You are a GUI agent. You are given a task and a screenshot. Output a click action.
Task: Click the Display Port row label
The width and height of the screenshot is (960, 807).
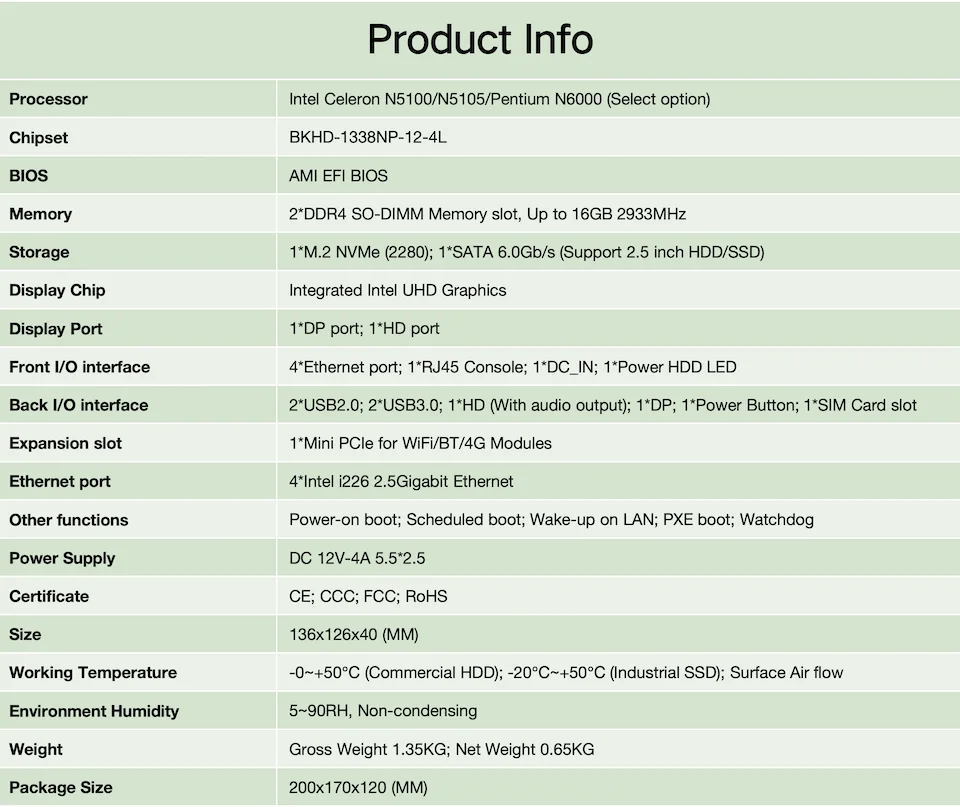(x=56, y=329)
